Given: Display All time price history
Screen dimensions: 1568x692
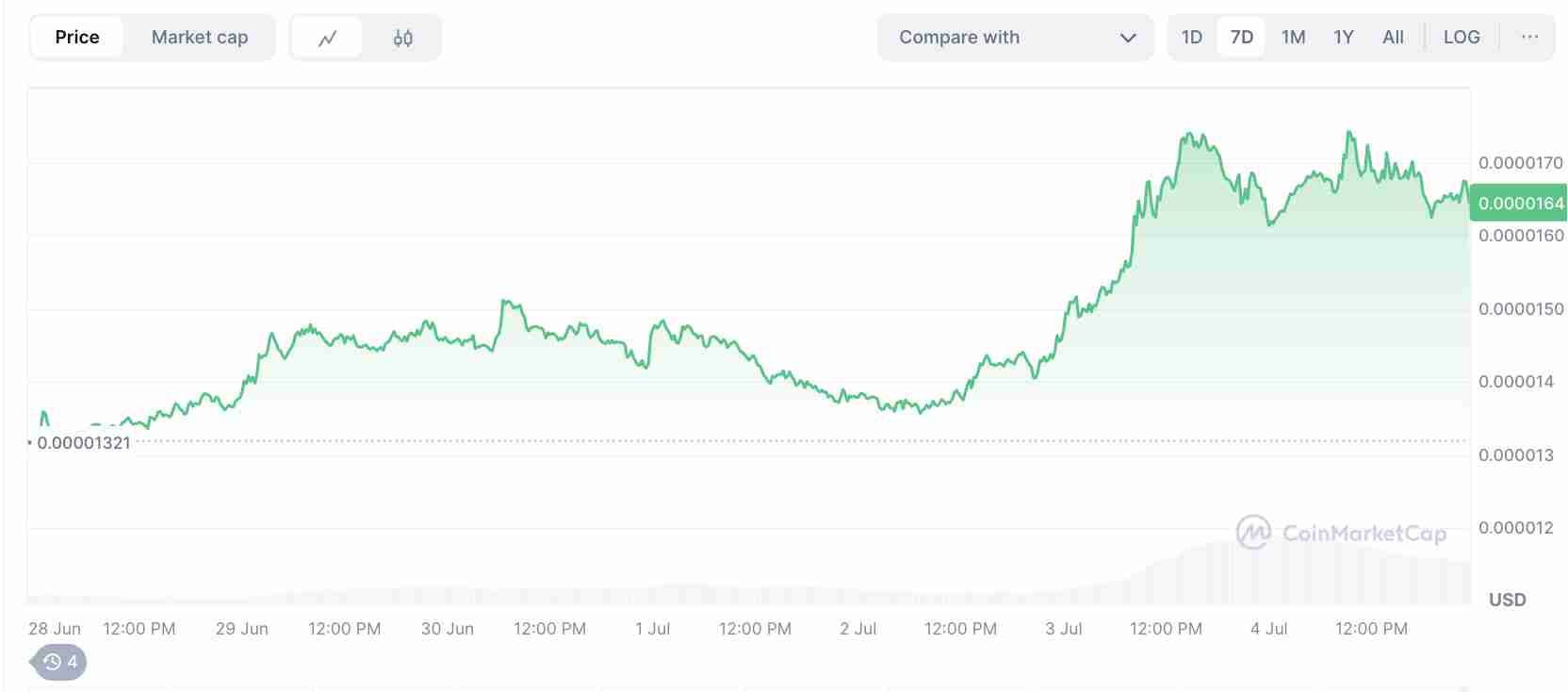Looking at the screenshot, I should click(x=1393, y=37).
